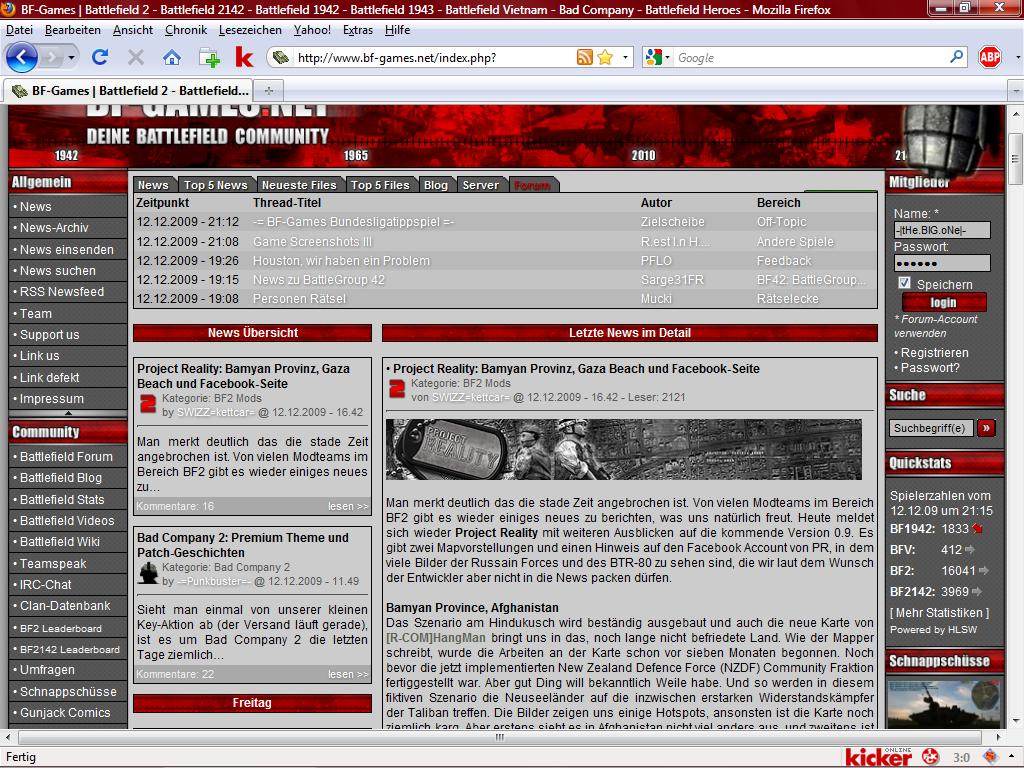Click the BF2 Mods category icon in News Übersicht
The width and height of the screenshot is (1024, 768).
point(148,404)
